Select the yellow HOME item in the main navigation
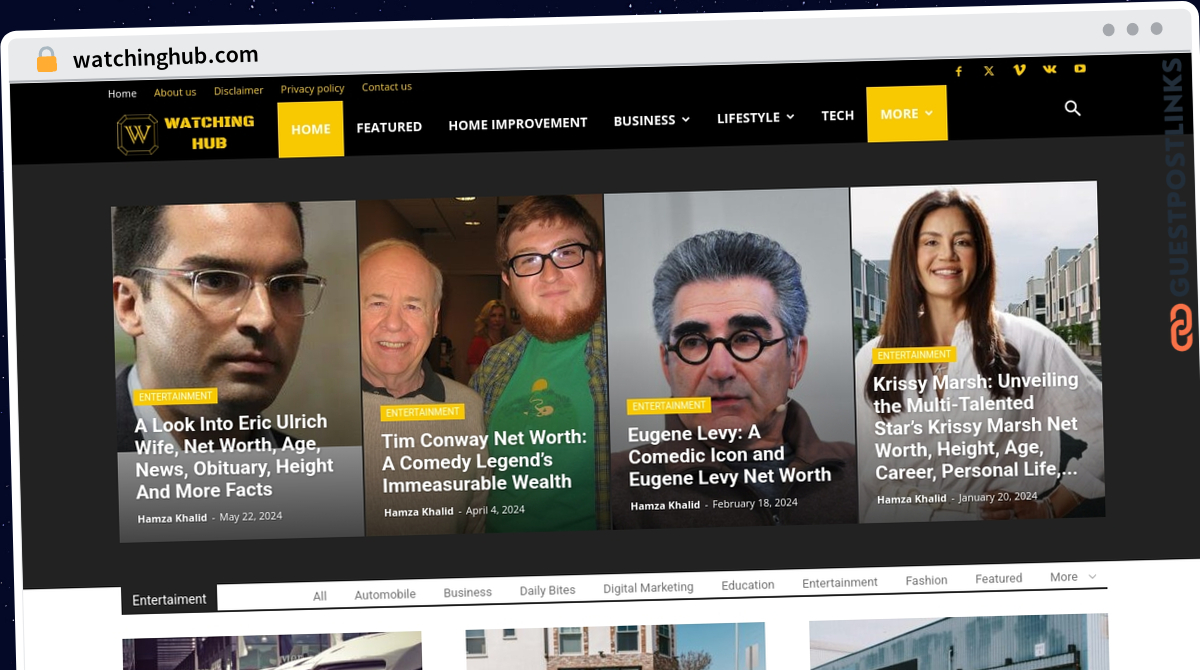This screenshot has height=670, width=1200. tap(311, 129)
